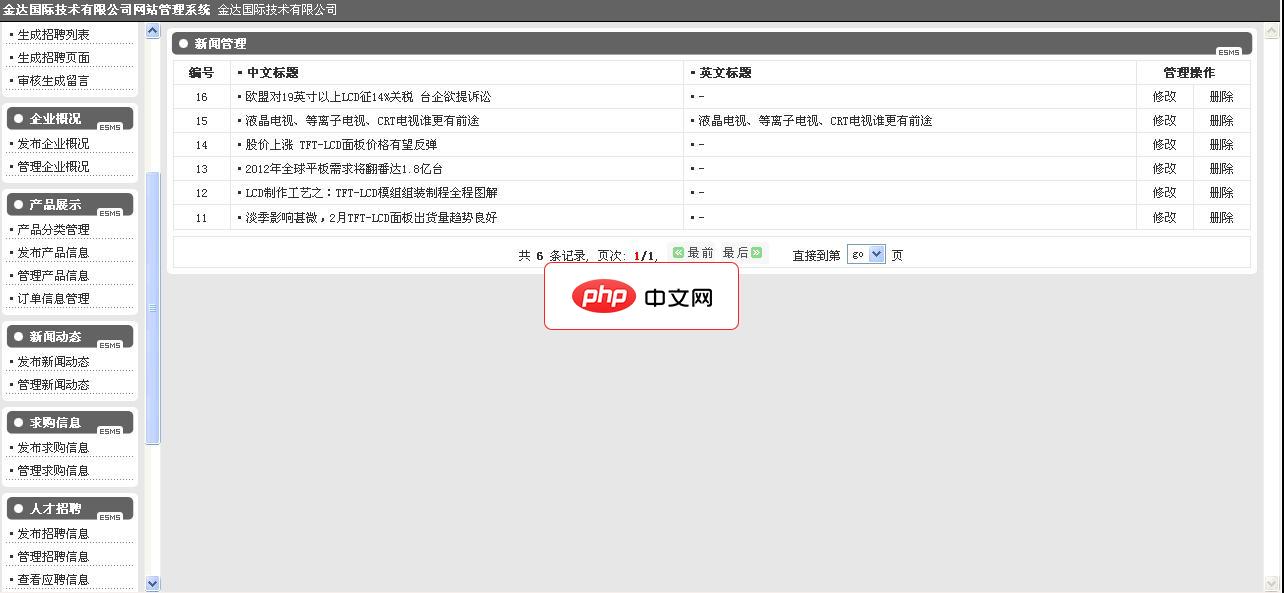
Task: Collapse the 企业概况 section header
Action: [70, 118]
